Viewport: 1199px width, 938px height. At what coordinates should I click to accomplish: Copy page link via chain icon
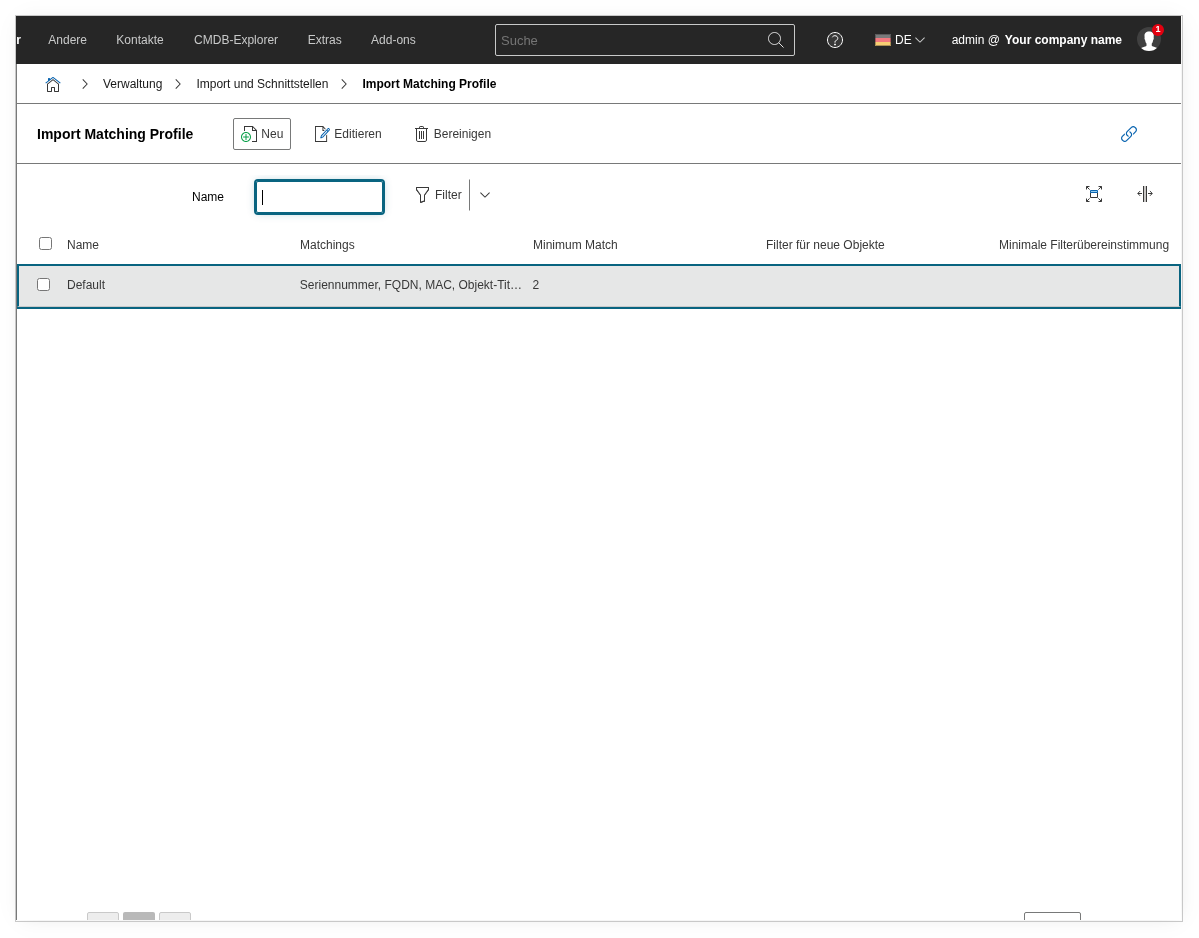click(x=1128, y=134)
